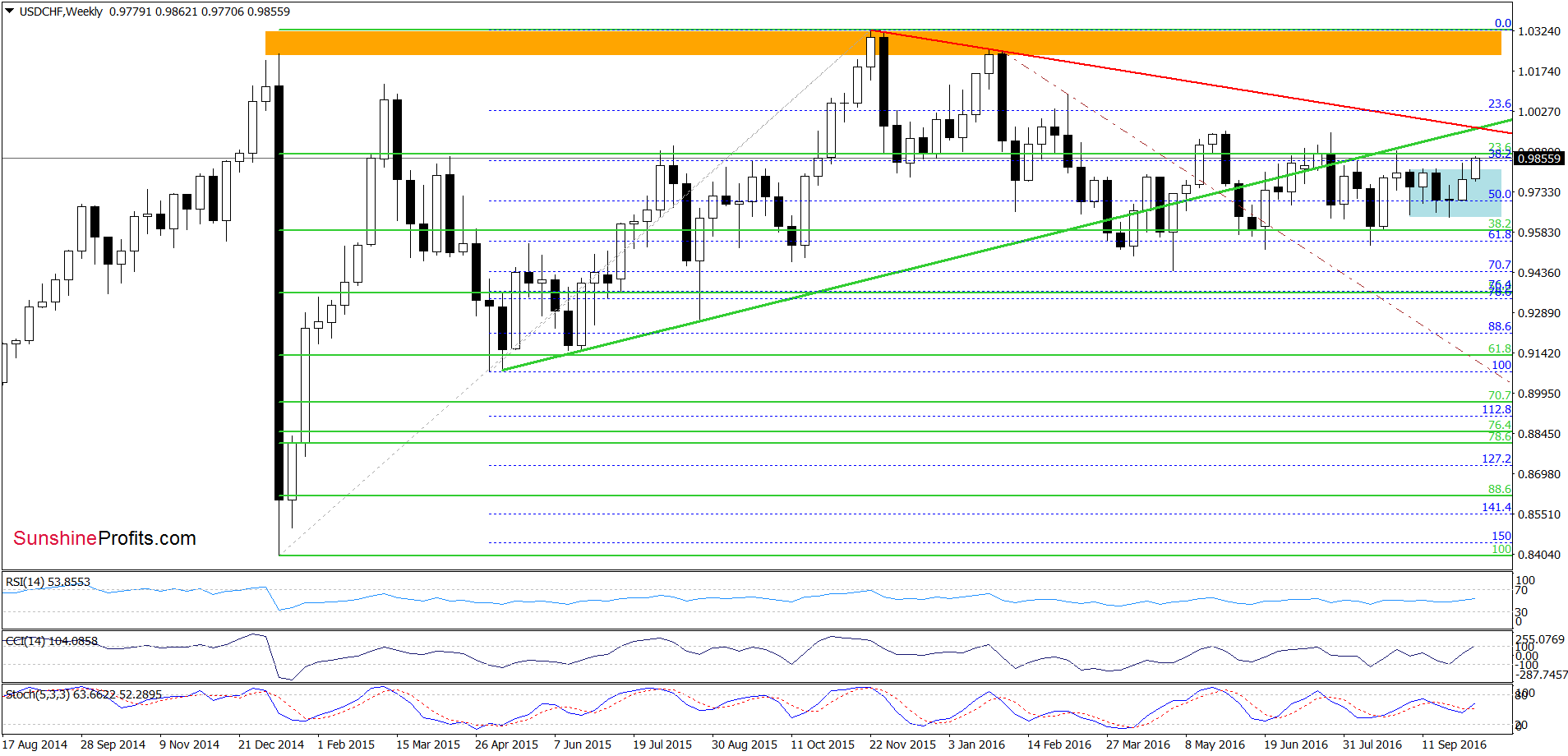This screenshot has width=1568, height=756.
Task: Click the 11 Oct 2015 date label
Action: tap(823, 744)
